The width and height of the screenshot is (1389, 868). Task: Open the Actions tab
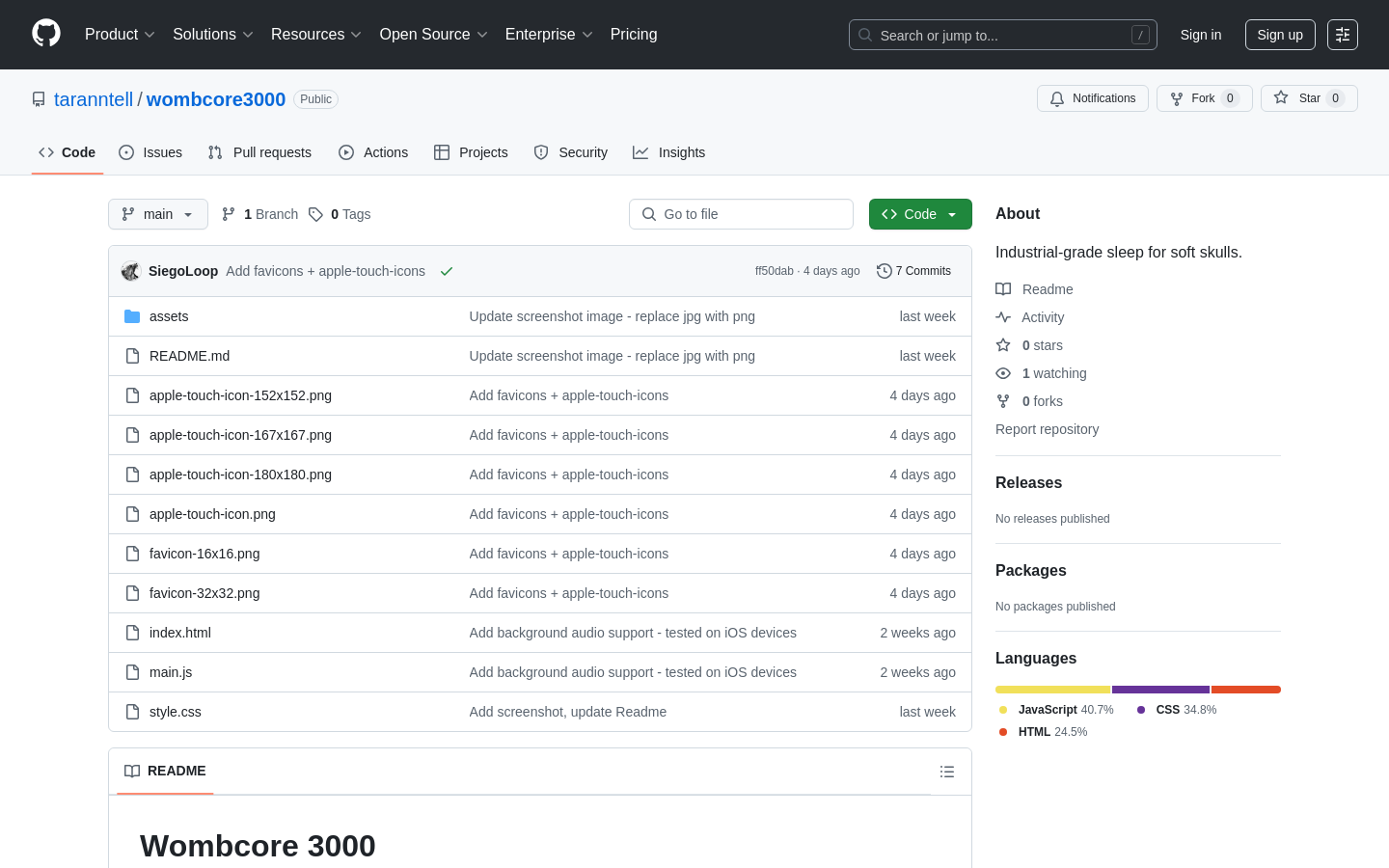point(373,152)
